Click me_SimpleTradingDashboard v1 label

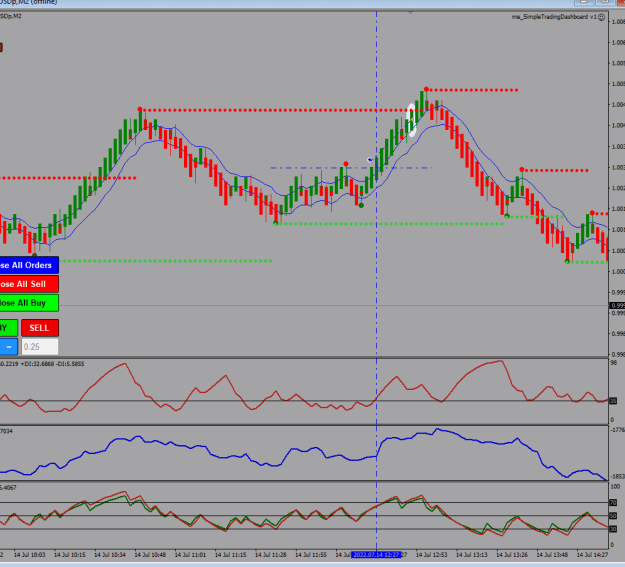click(x=554, y=17)
